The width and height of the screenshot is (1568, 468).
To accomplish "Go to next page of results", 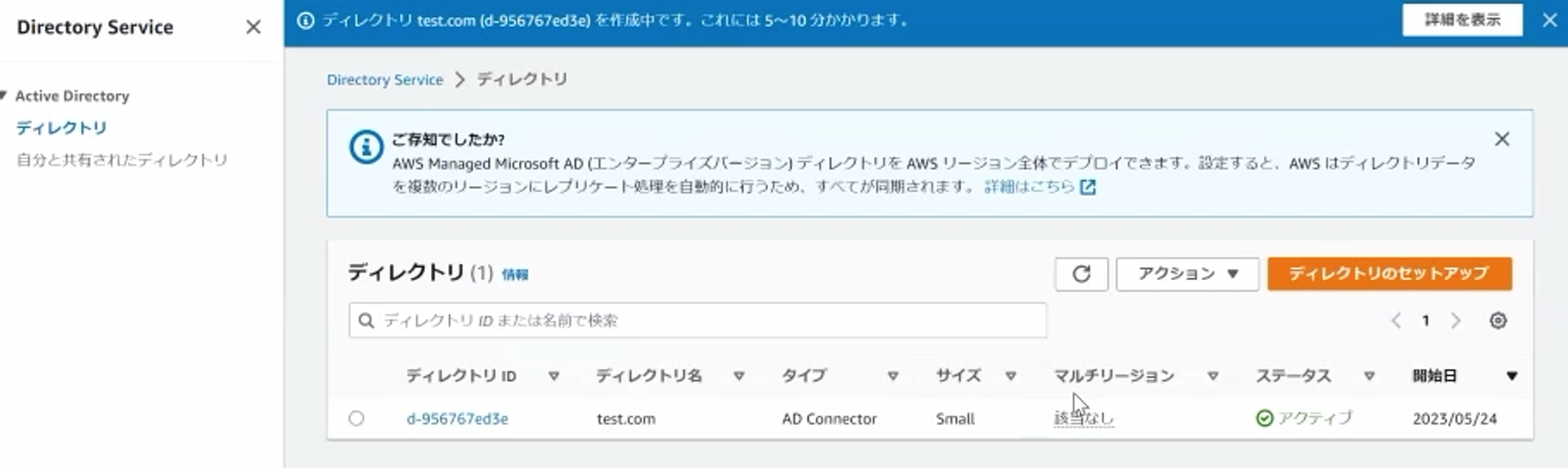I will coord(1456,321).
